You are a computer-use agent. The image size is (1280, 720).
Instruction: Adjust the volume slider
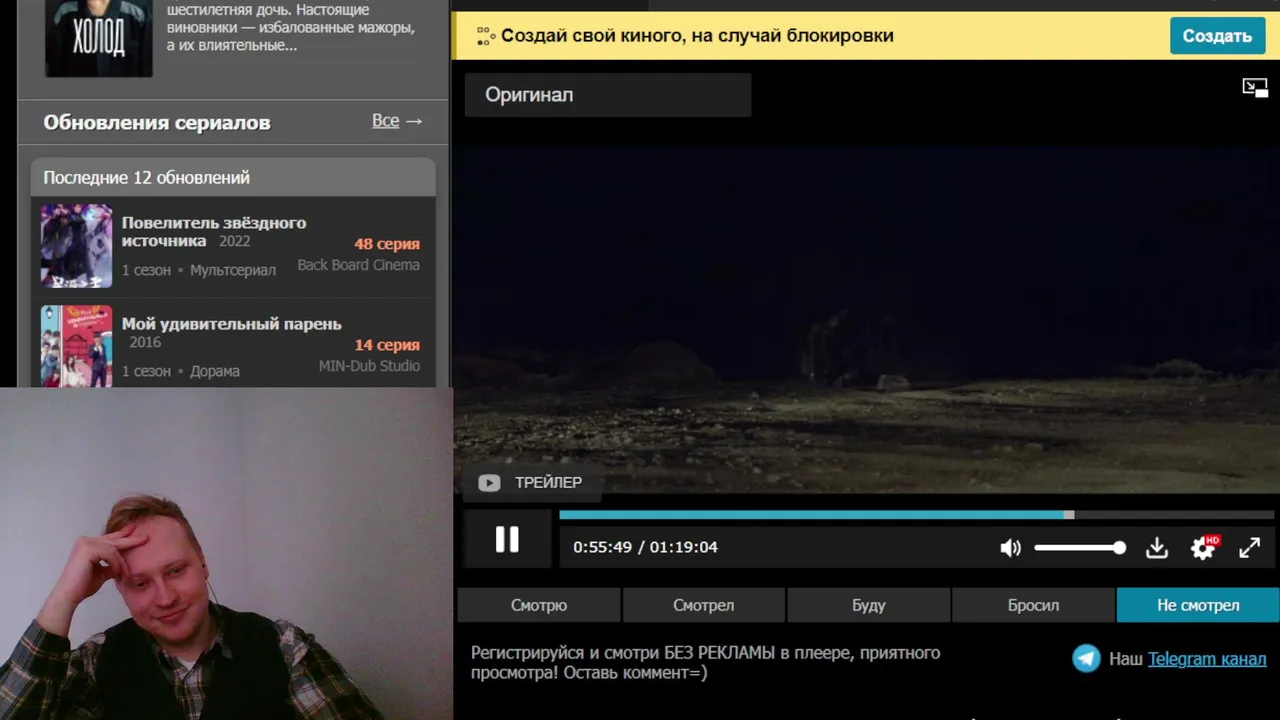(1080, 548)
